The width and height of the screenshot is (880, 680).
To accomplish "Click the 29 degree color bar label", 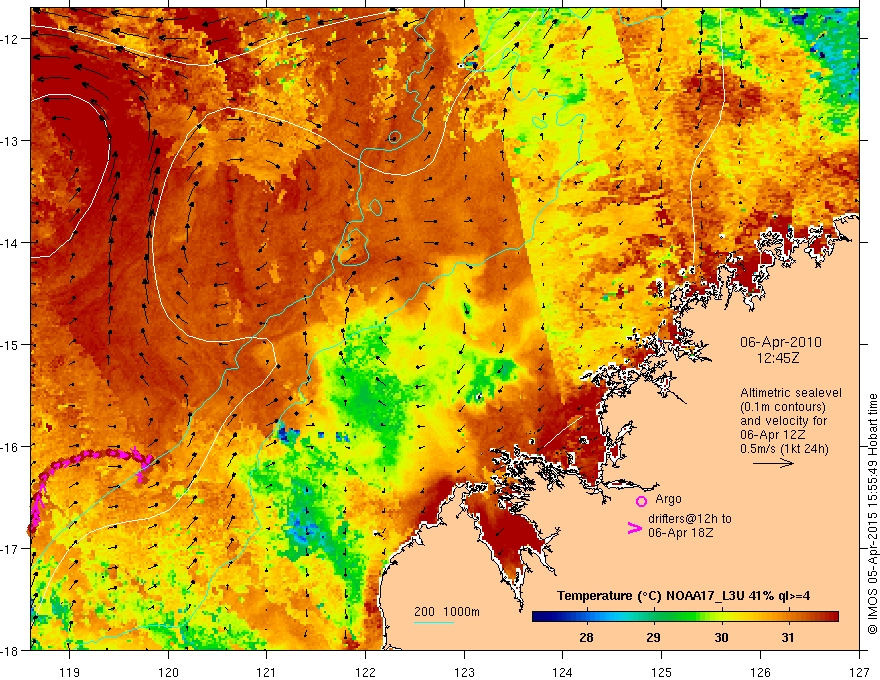I will coord(653,637).
